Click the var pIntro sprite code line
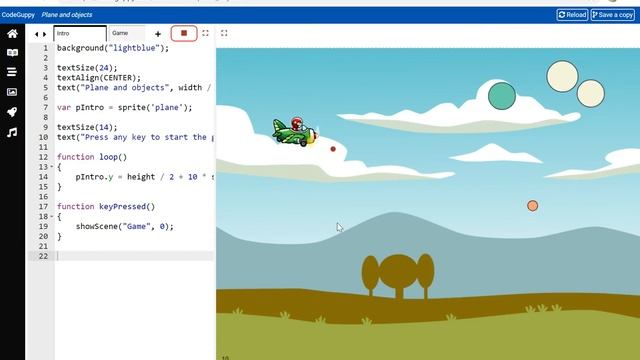 click(x=124, y=107)
